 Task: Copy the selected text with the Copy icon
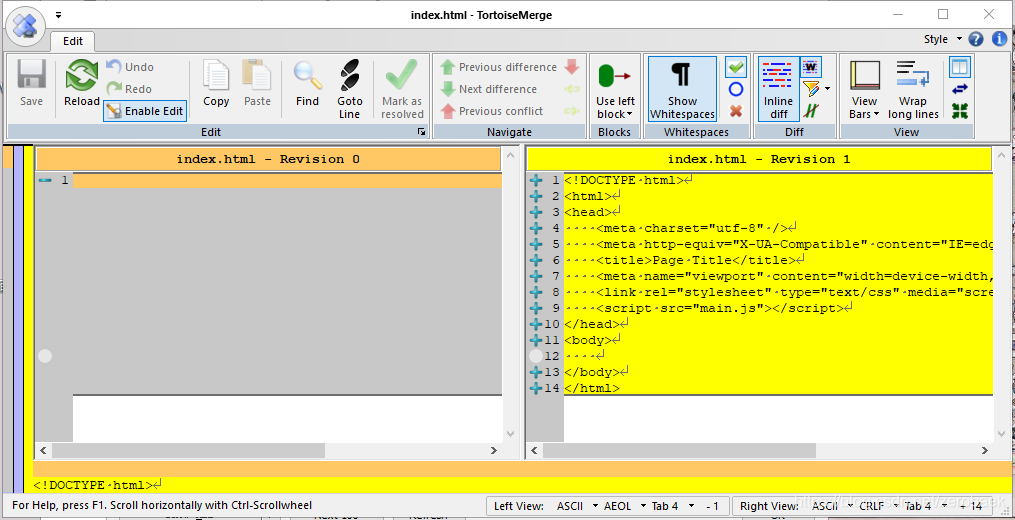click(216, 83)
